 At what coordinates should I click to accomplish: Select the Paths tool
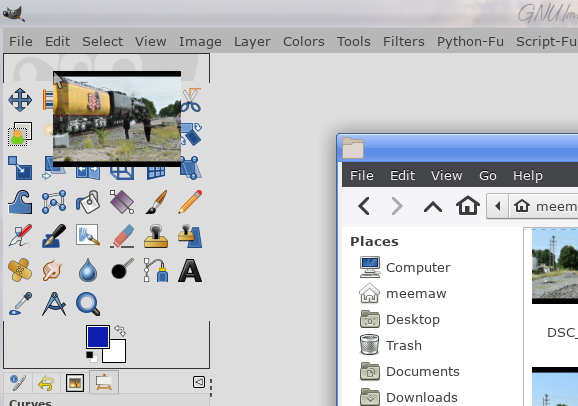coord(156,270)
